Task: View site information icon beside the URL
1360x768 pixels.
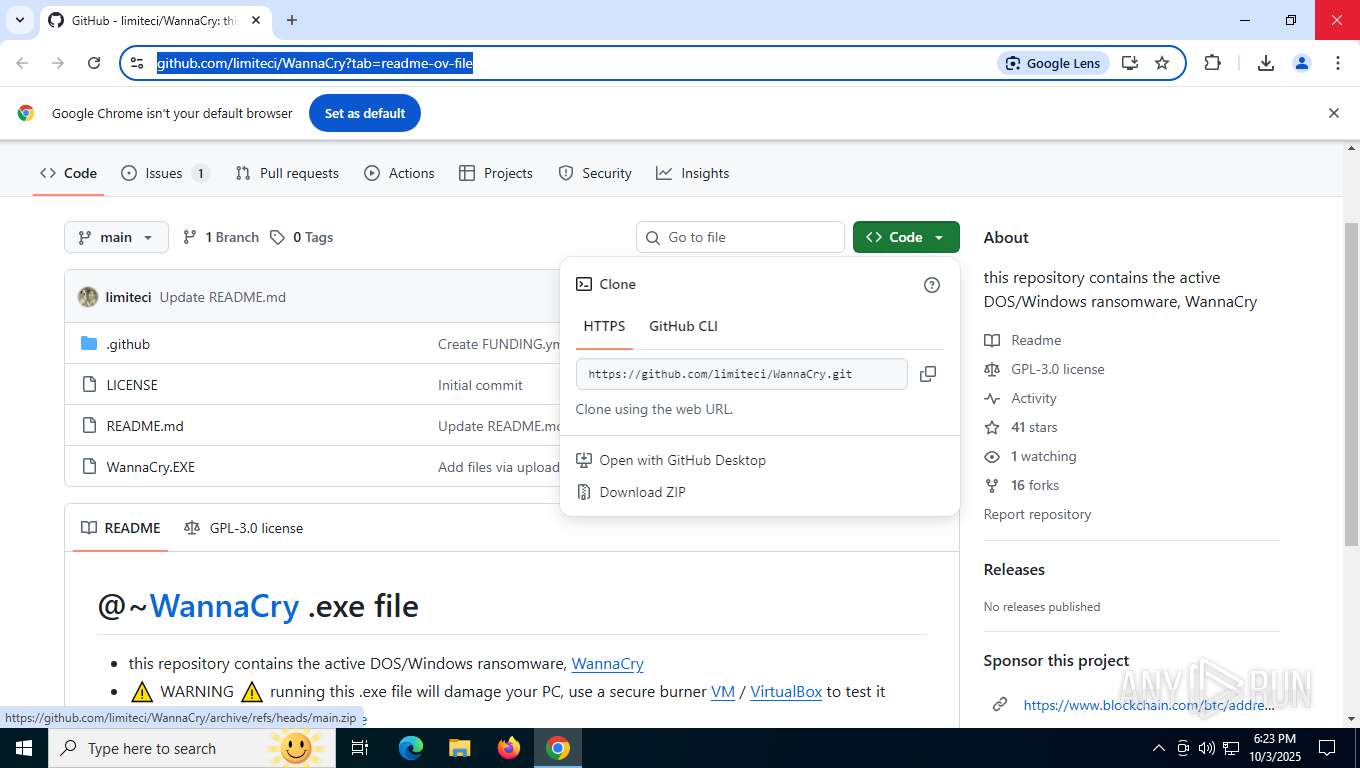Action: [138, 63]
